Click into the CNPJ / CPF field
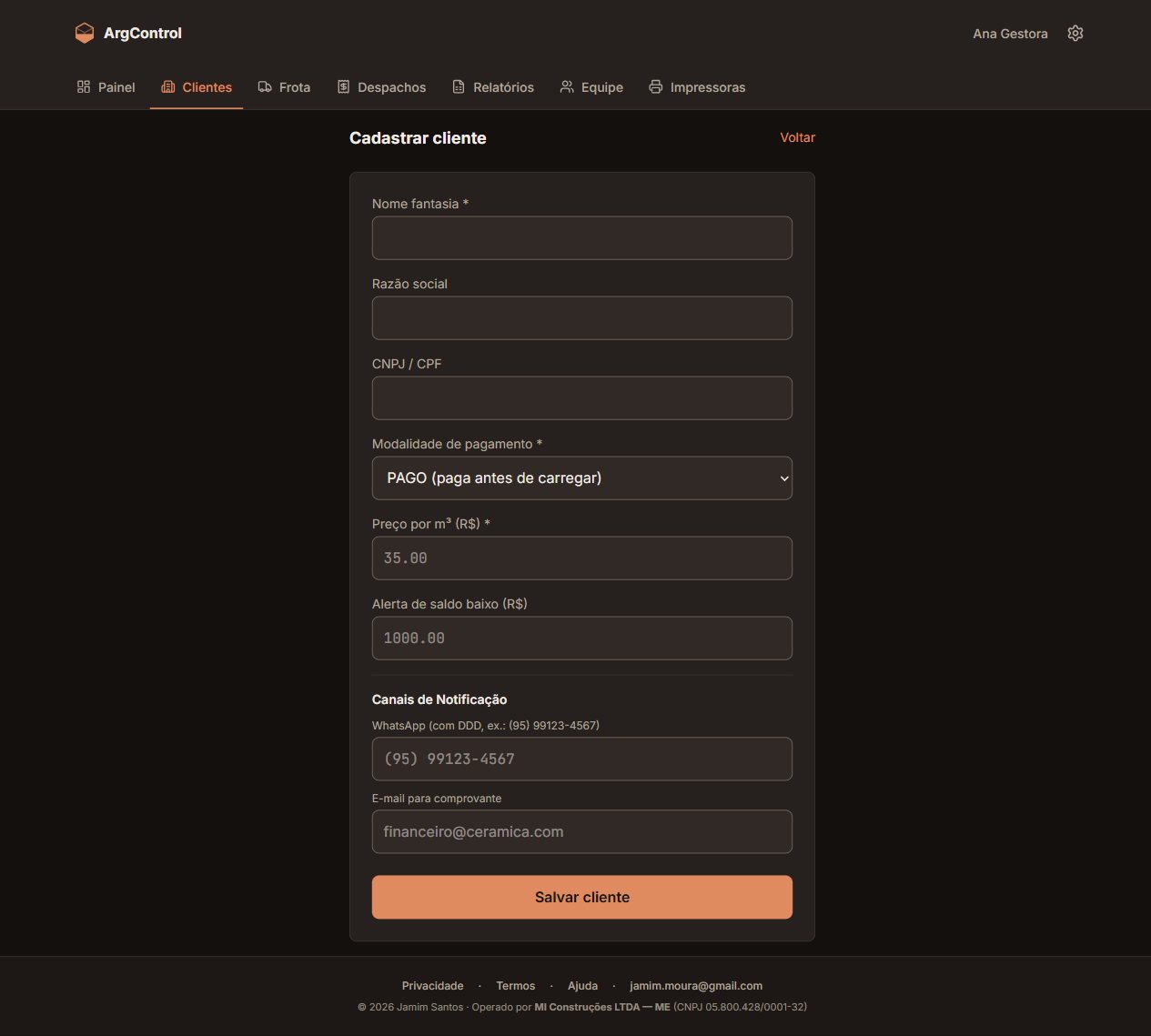The height and width of the screenshot is (1036, 1151). (x=582, y=398)
